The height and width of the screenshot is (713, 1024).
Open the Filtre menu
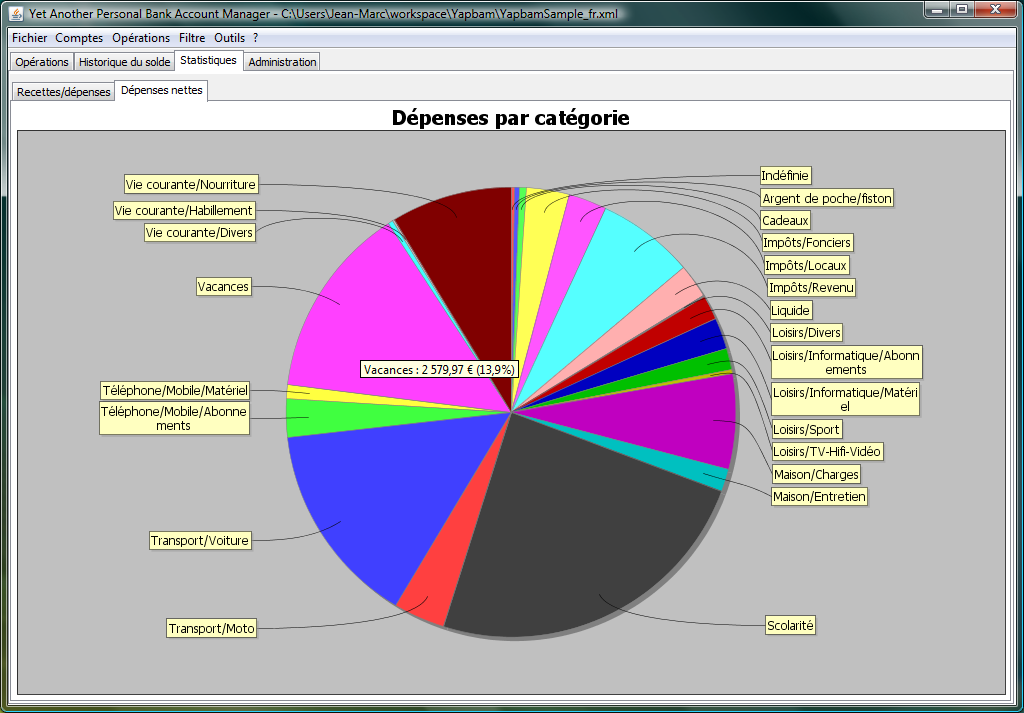(192, 38)
